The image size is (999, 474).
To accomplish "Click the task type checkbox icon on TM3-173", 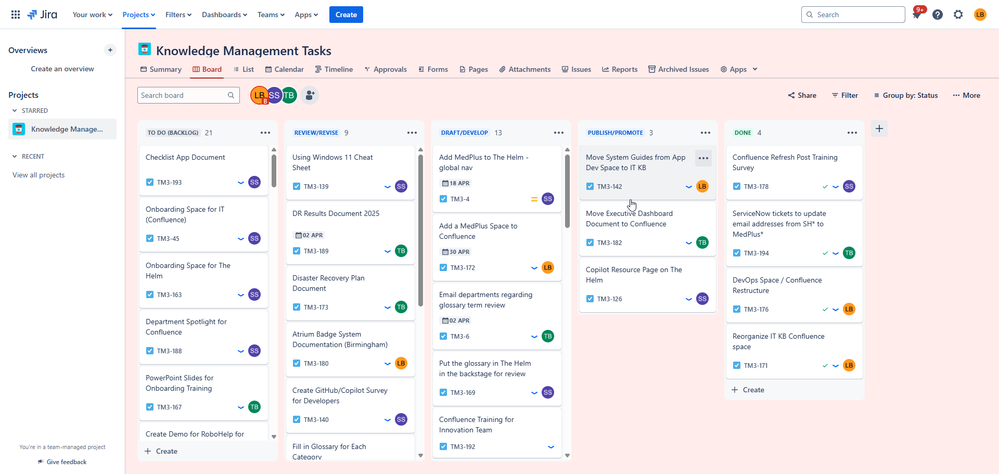I will point(296,307).
